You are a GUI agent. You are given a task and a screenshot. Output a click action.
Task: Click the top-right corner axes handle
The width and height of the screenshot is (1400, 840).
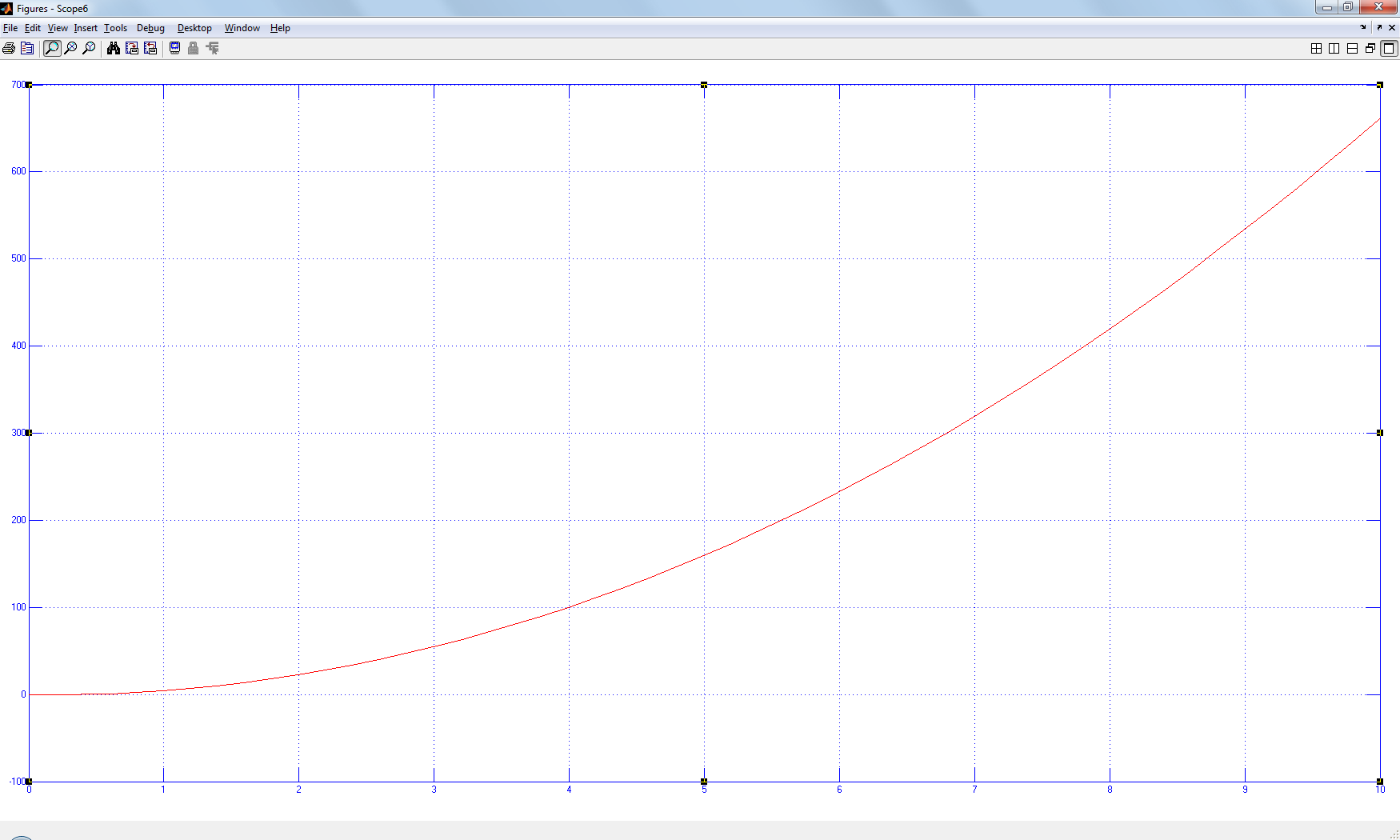[1380, 85]
